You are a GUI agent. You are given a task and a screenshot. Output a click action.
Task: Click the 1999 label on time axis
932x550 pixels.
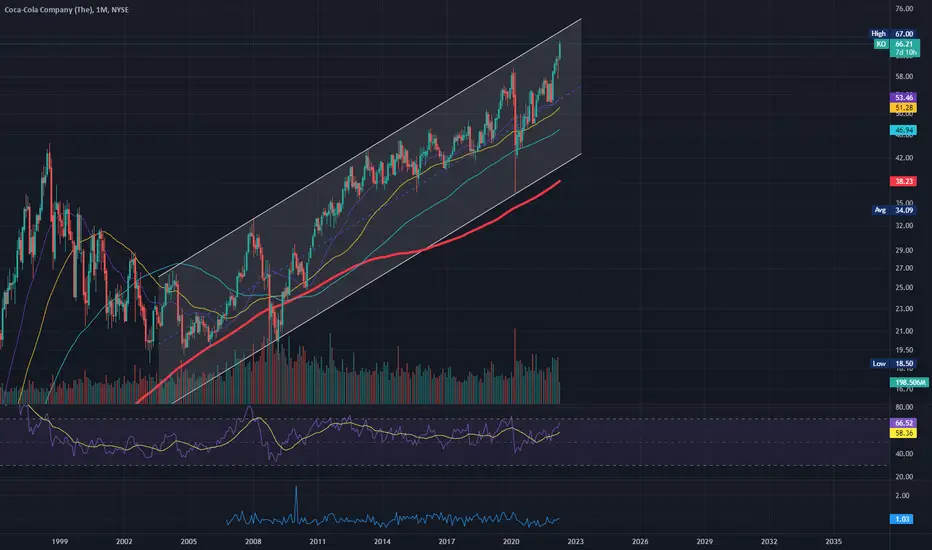coord(59,542)
